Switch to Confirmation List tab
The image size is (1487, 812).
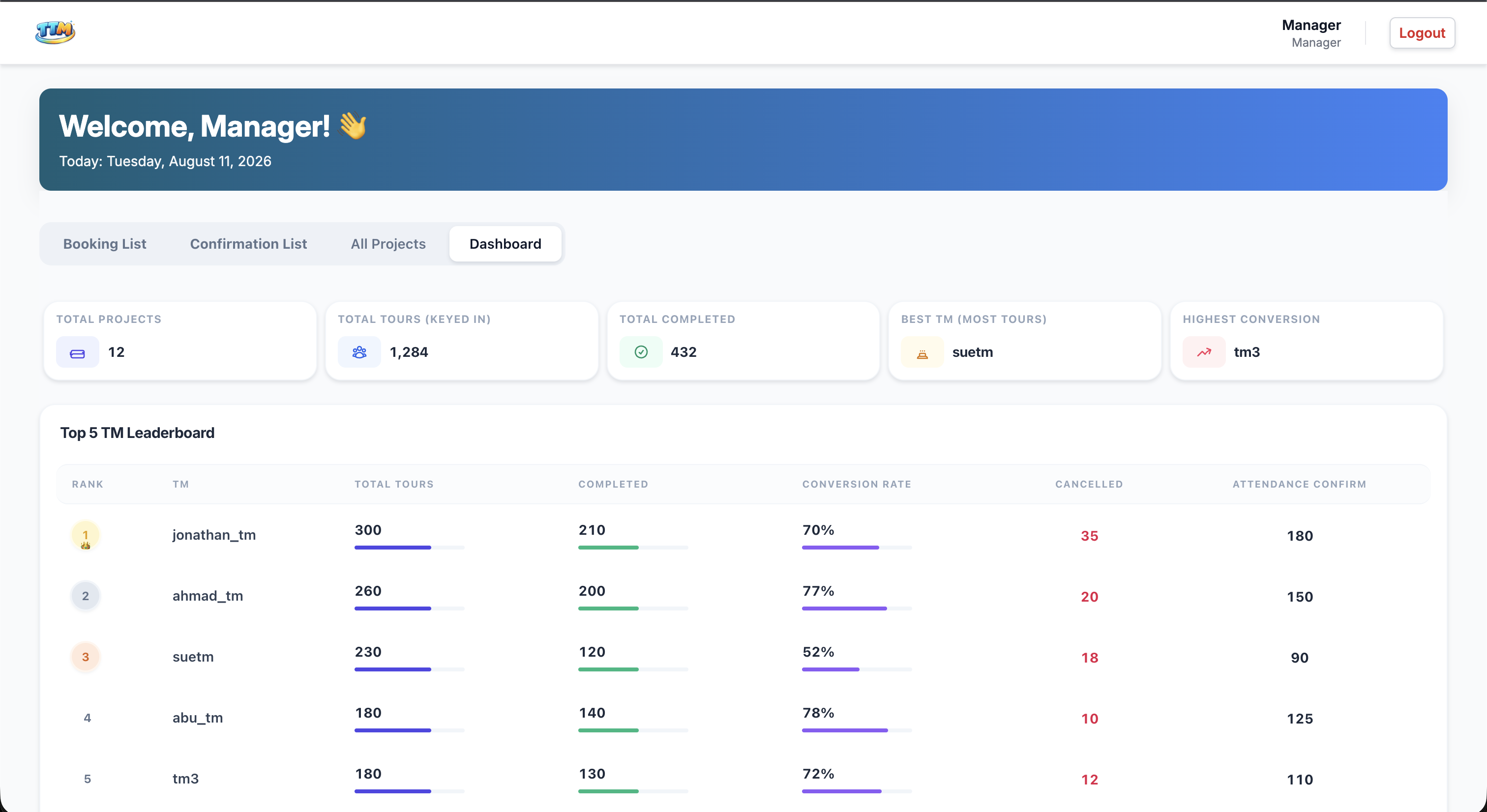point(248,244)
